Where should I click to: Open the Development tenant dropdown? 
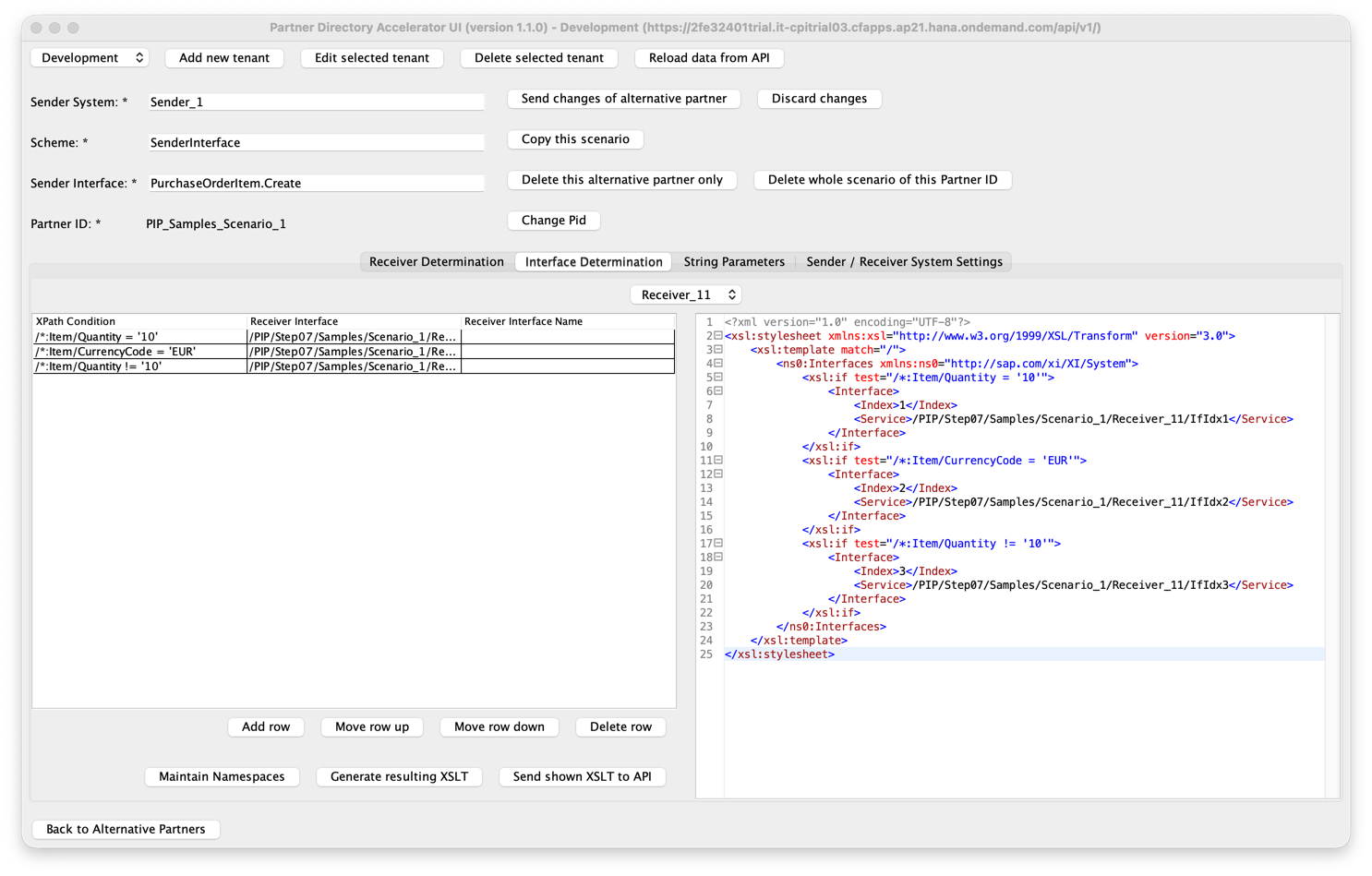[x=90, y=57]
